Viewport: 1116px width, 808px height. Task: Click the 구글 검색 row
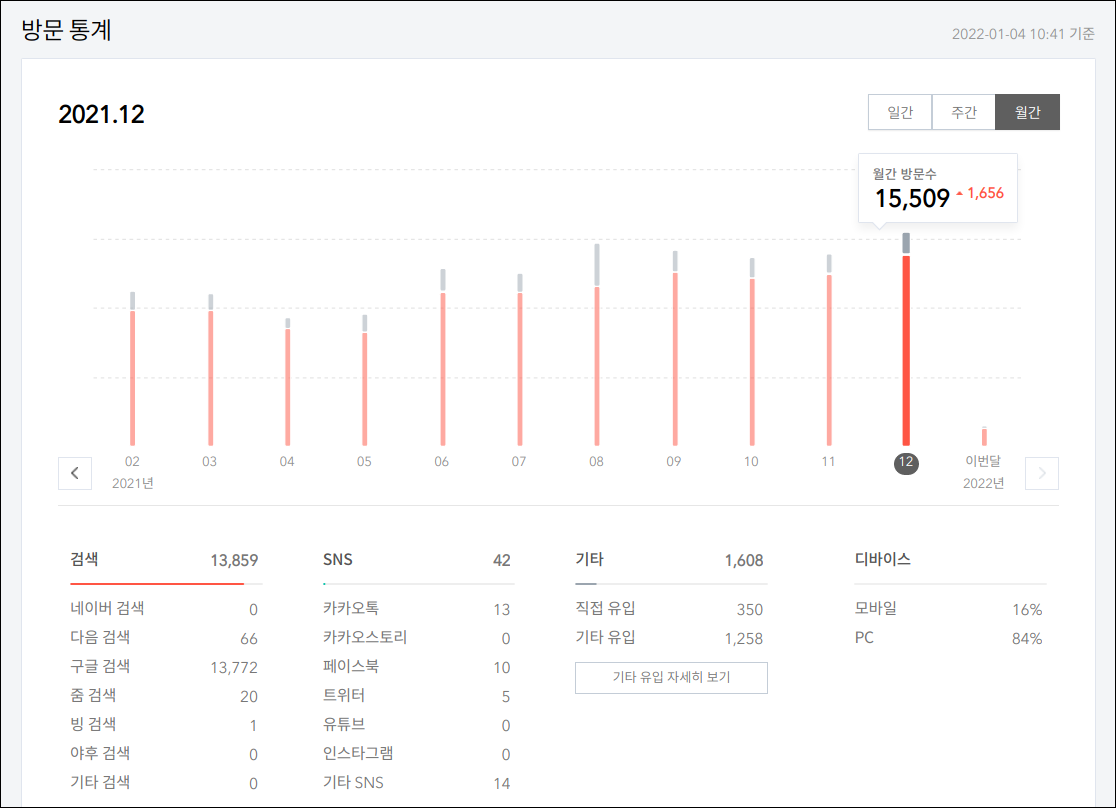(x=164, y=667)
